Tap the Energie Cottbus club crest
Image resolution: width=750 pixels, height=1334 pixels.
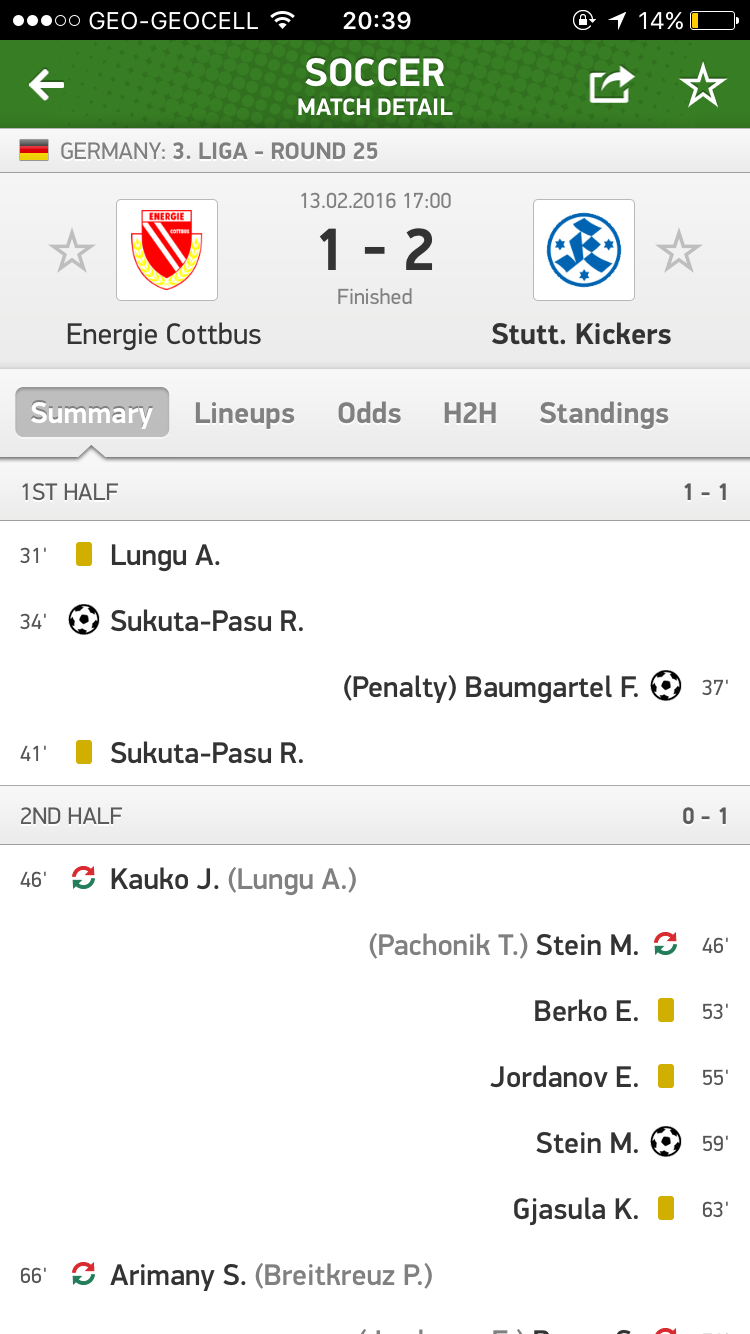167,250
